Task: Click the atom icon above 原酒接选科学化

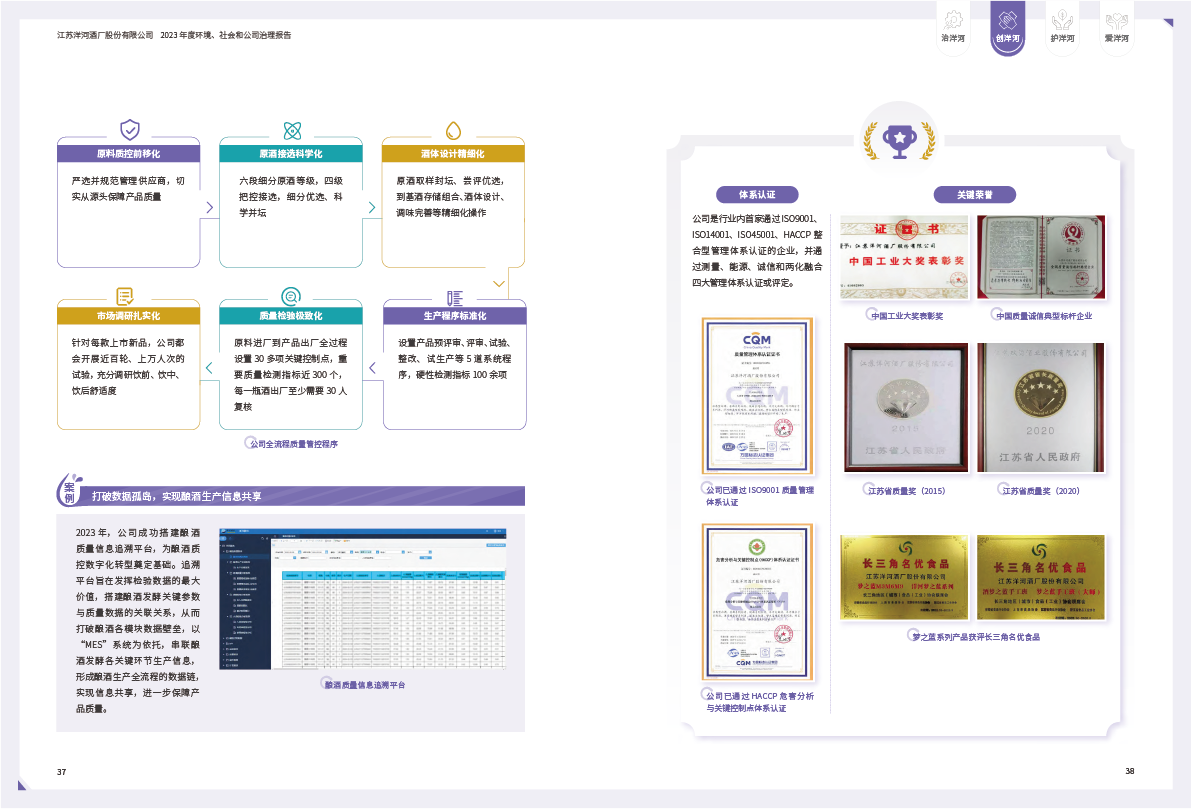Action: click(x=292, y=130)
